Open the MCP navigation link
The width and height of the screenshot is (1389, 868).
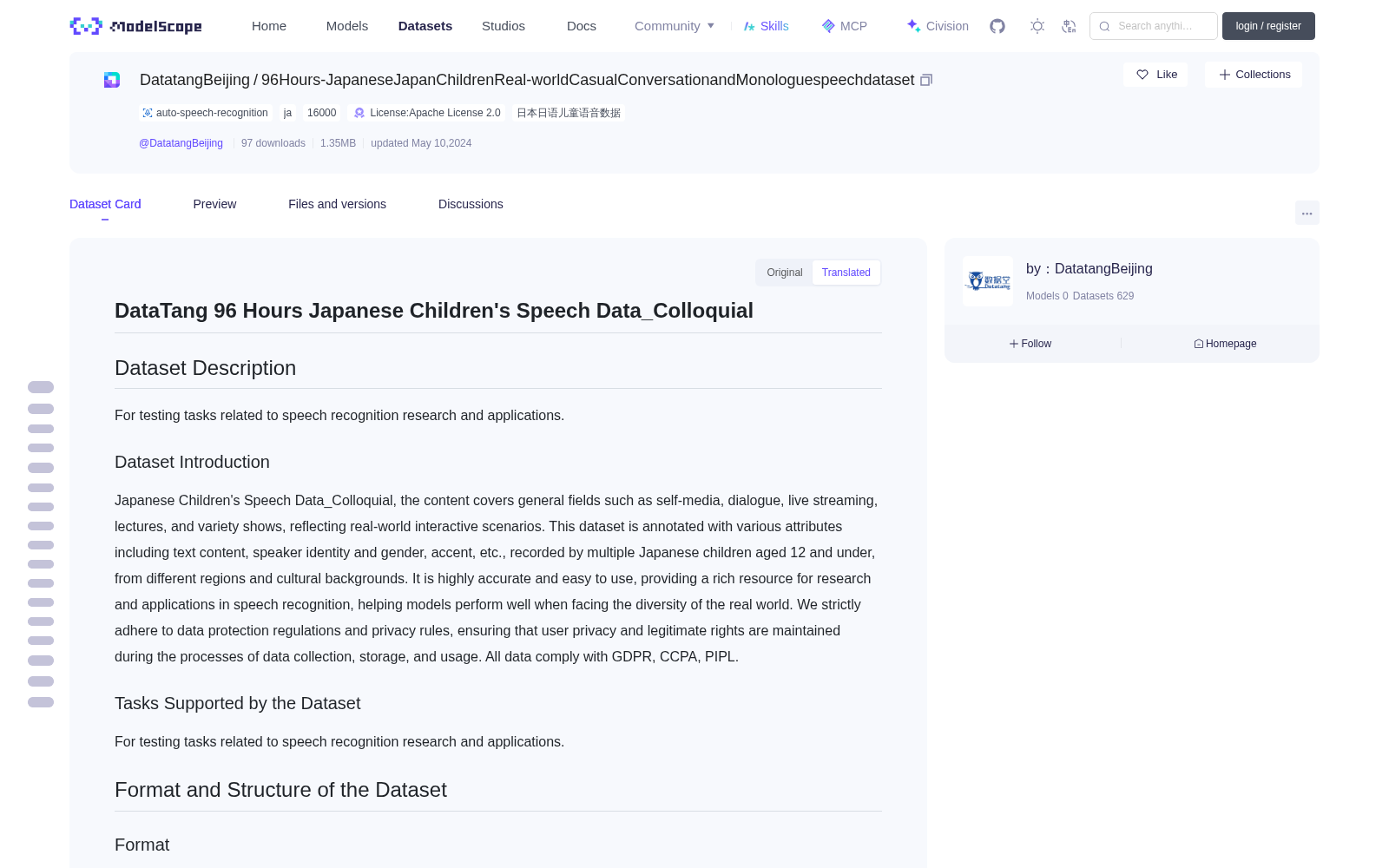point(845,26)
